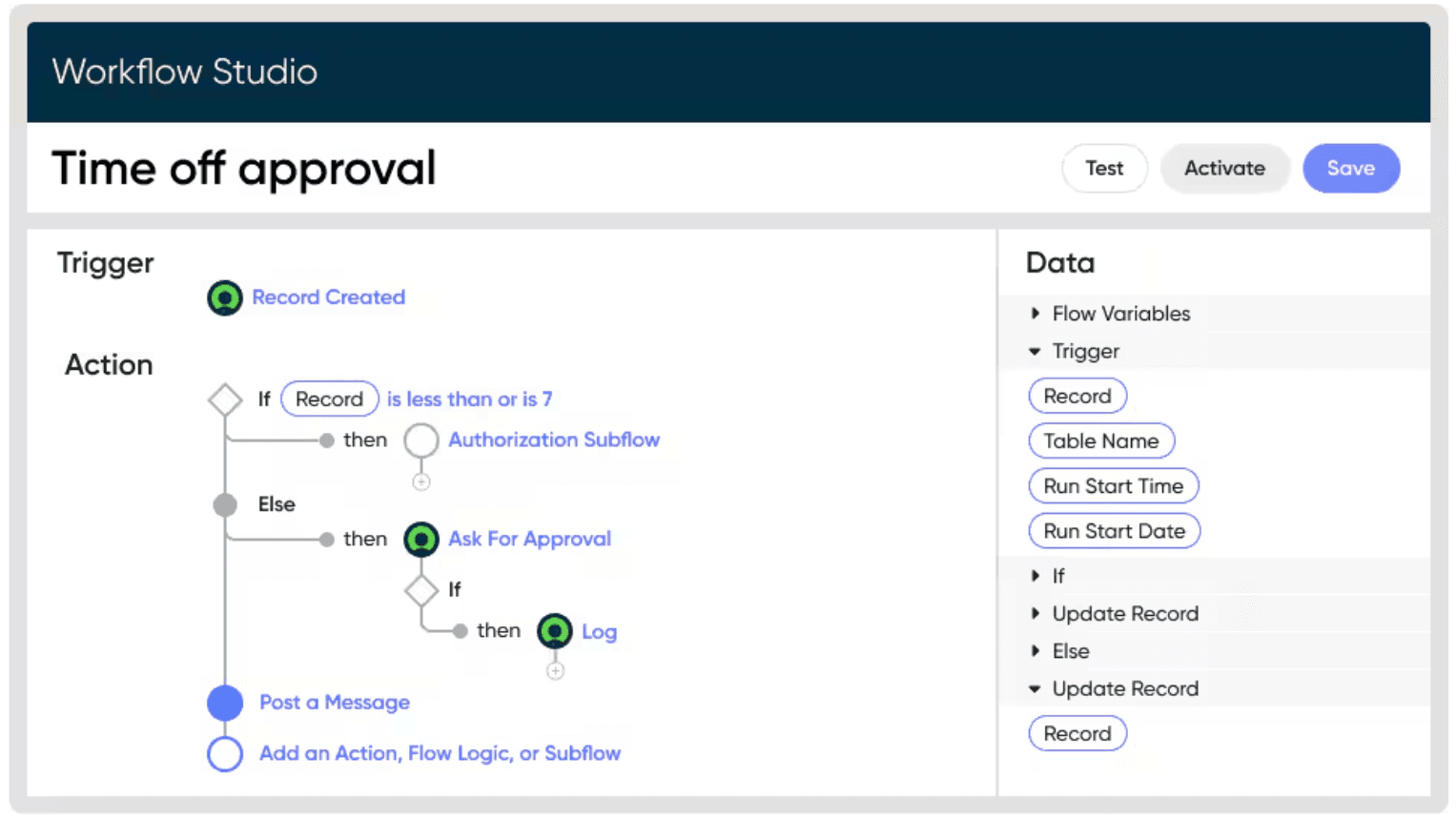Select the nested If diamond under Ask For Approval

[421, 590]
